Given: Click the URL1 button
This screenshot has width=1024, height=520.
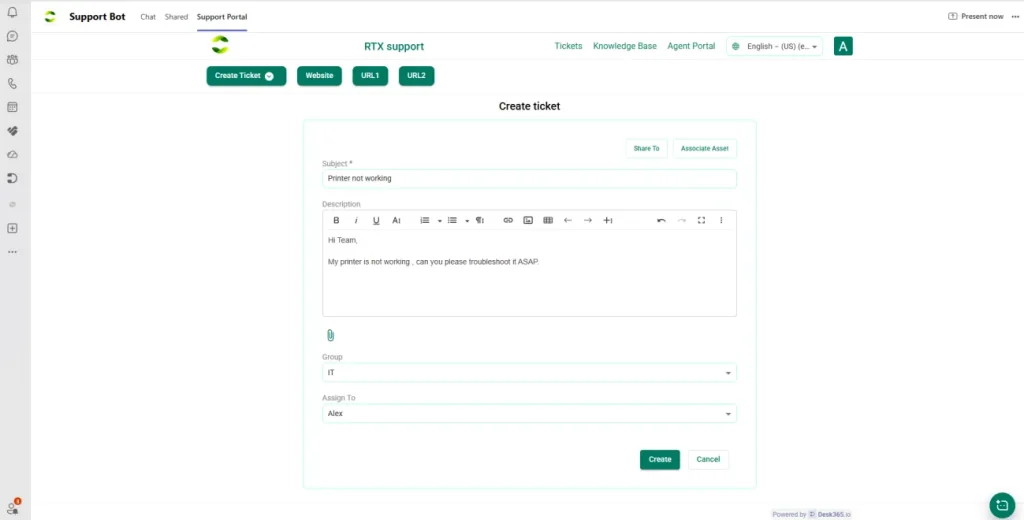Looking at the screenshot, I should click(x=370, y=76).
